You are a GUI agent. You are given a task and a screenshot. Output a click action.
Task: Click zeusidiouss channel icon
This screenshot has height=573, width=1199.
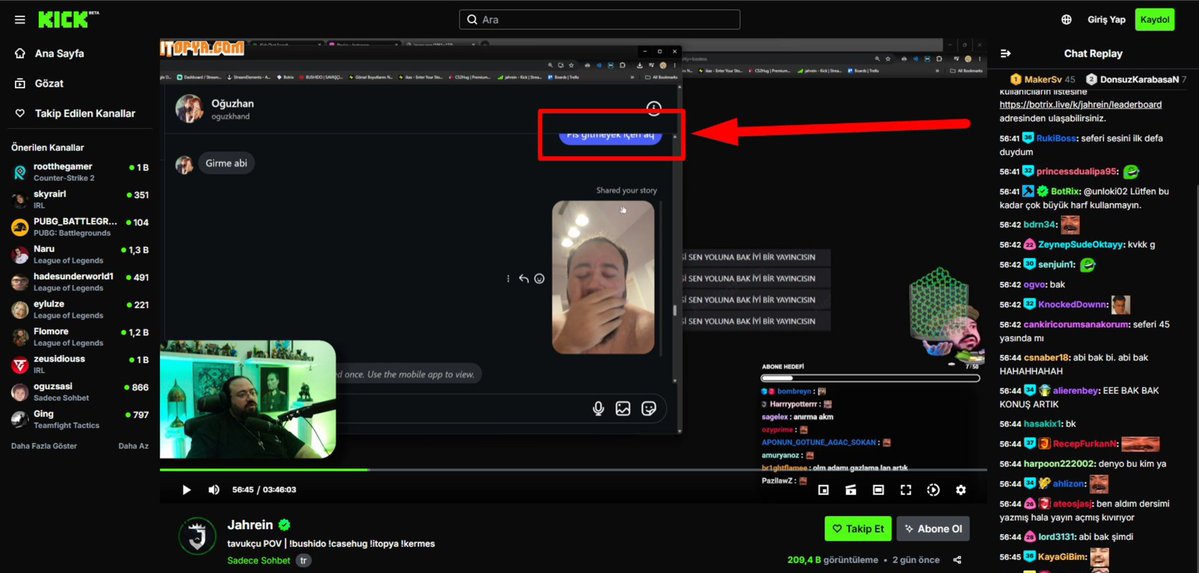pos(20,364)
